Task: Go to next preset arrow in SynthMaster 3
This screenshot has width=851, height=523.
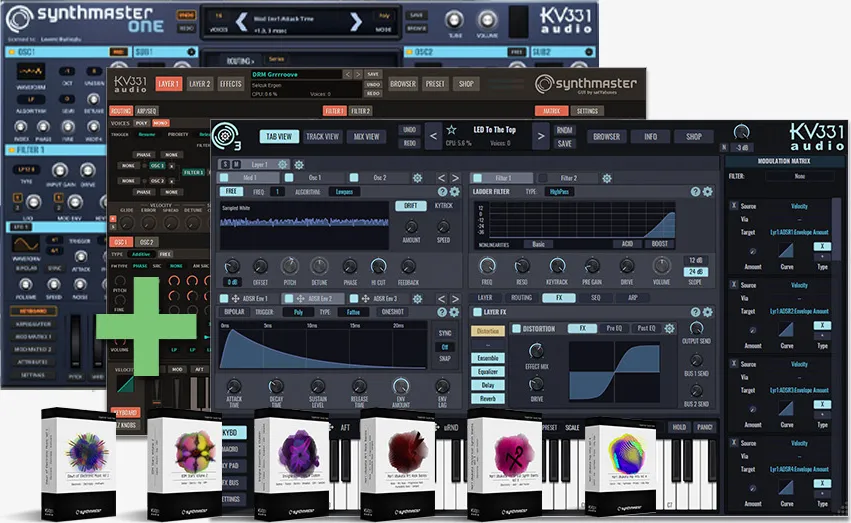Action: click(541, 137)
